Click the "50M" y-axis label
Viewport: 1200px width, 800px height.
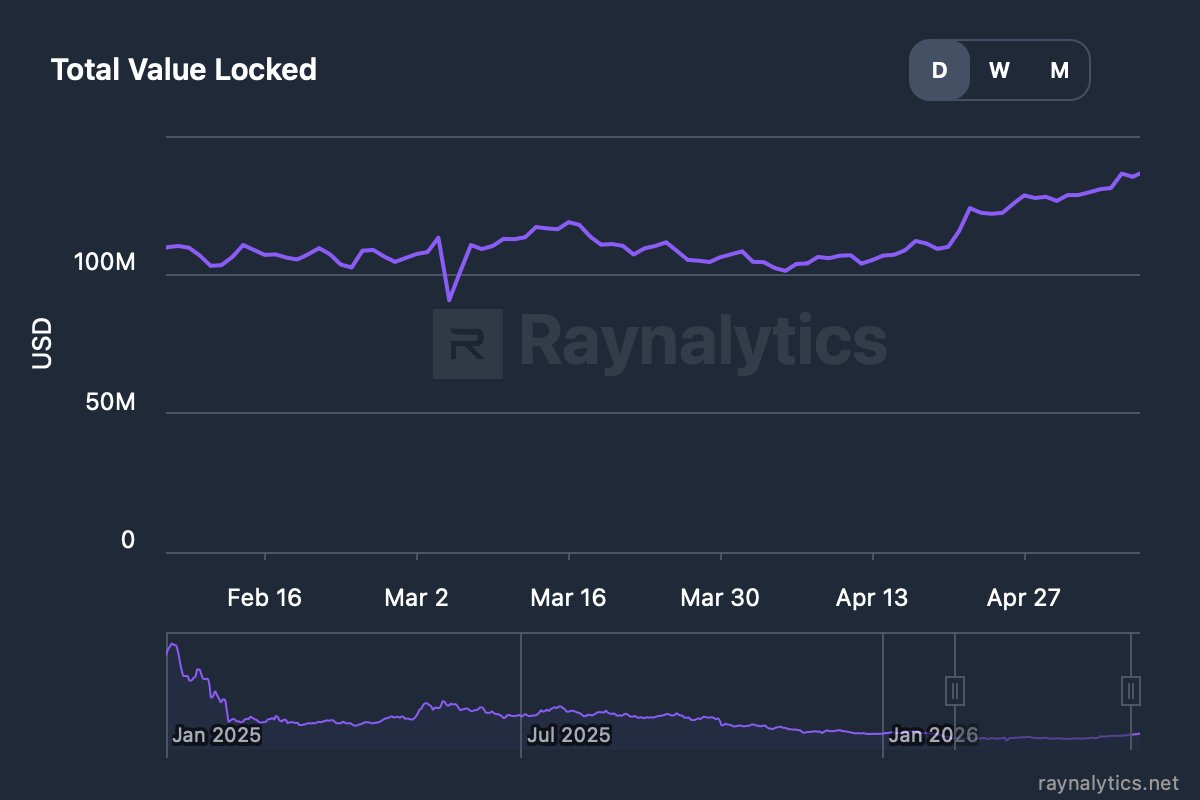pos(108,403)
